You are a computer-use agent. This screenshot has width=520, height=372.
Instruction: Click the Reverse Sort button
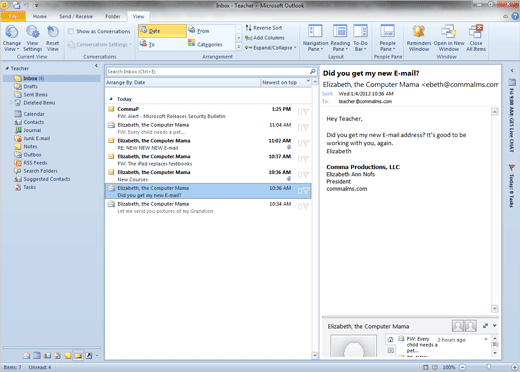pyautogui.click(x=264, y=28)
